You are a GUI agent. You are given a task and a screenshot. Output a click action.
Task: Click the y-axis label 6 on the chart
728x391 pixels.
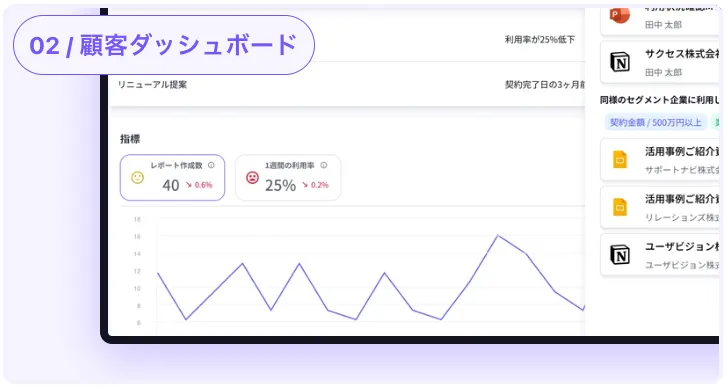pyautogui.click(x=138, y=323)
